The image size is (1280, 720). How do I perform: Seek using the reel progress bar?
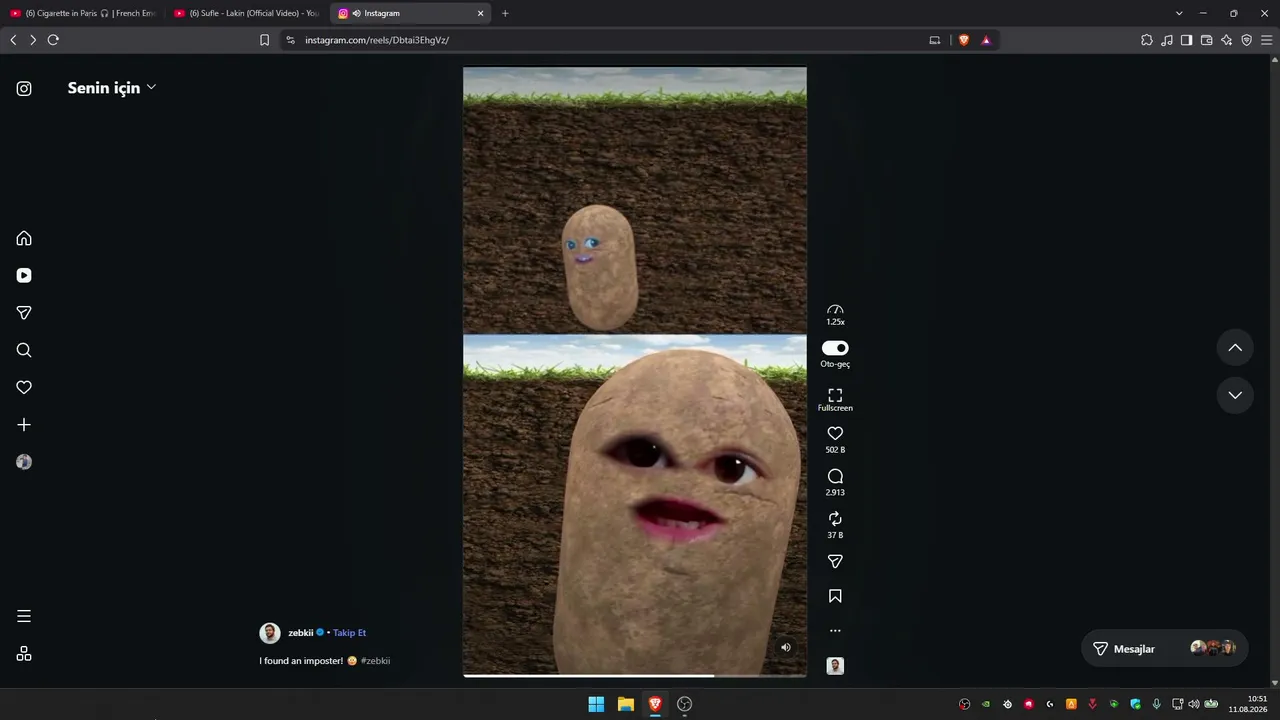635,675
